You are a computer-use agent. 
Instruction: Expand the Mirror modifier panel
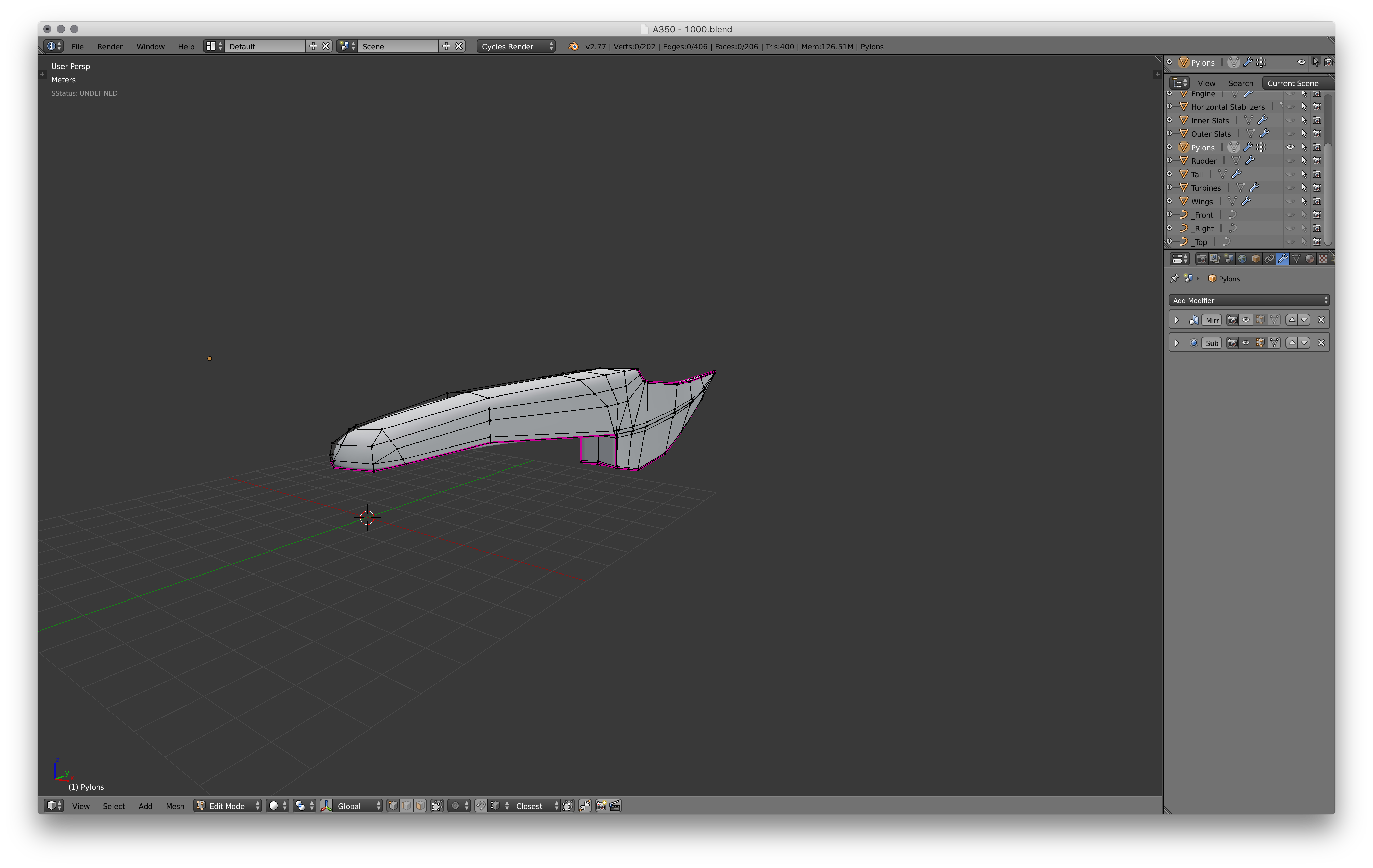click(1176, 320)
